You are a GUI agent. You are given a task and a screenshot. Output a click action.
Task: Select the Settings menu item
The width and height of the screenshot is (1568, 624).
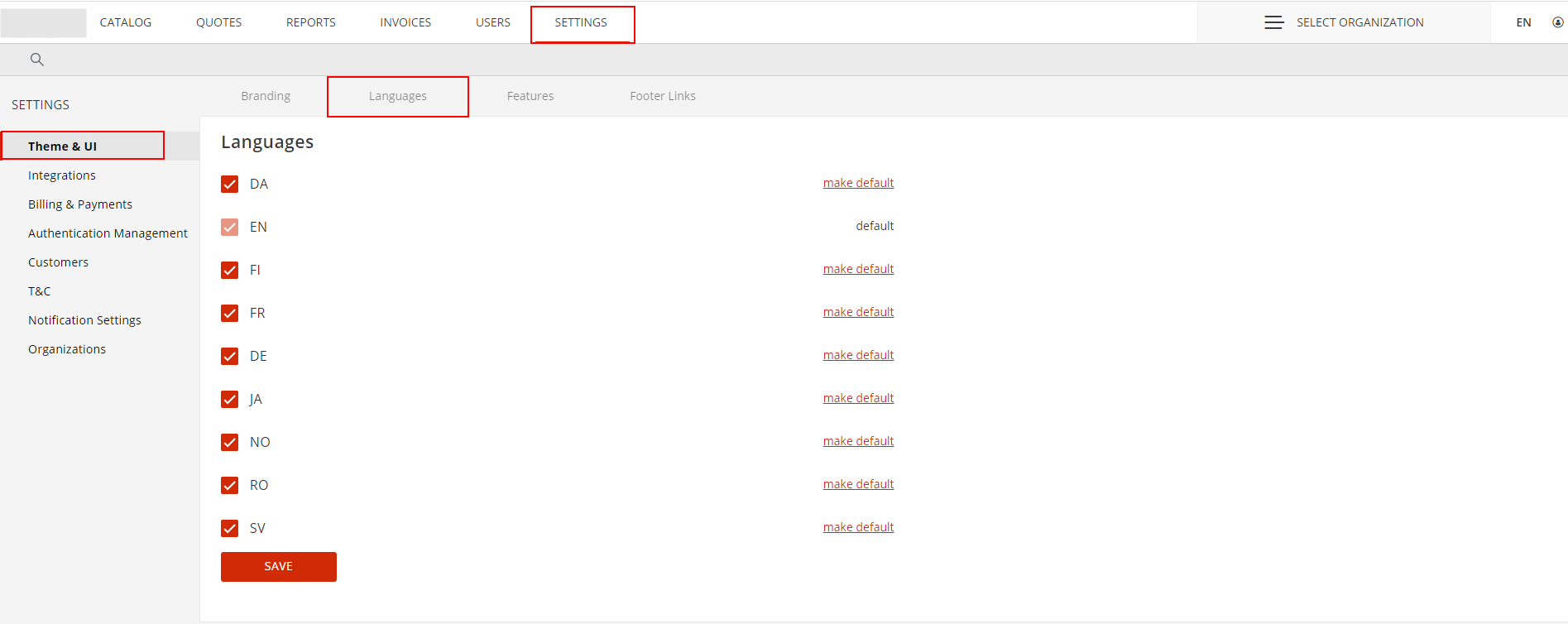pos(581,22)
